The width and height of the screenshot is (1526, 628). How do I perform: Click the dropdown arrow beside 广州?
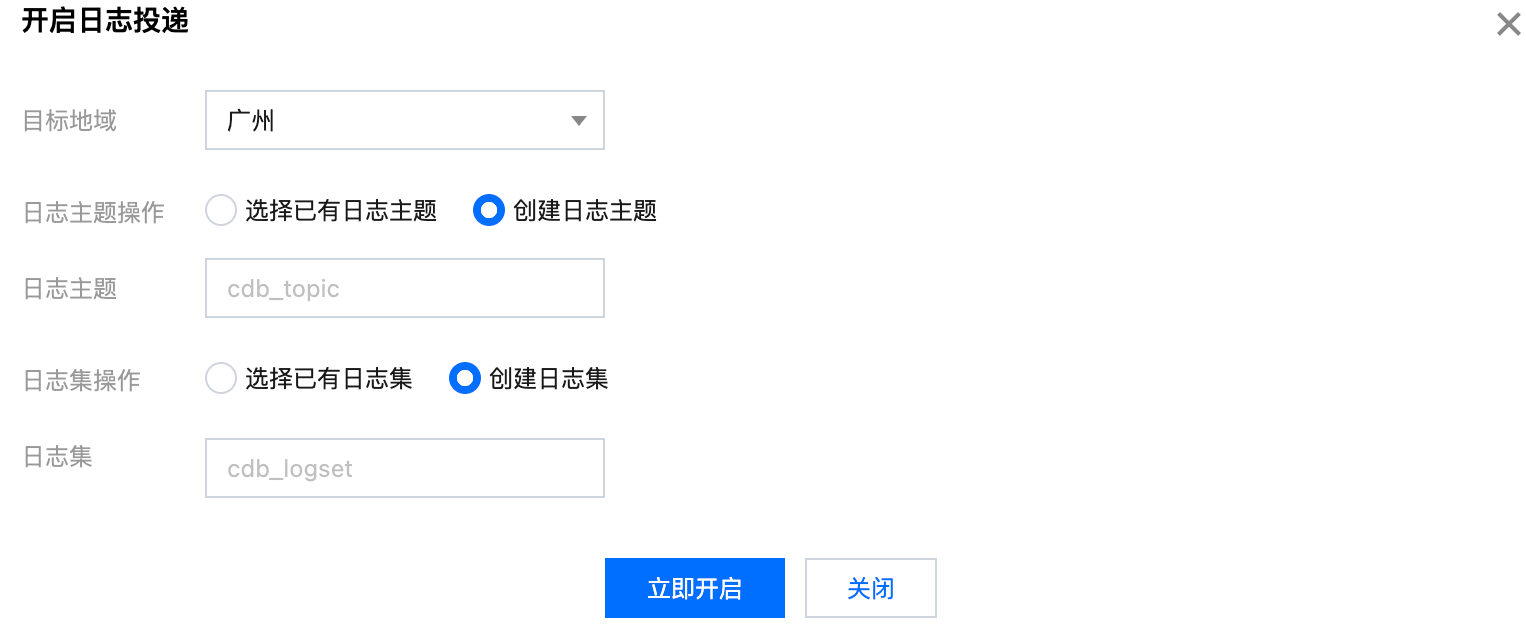(x=578, y=121)
